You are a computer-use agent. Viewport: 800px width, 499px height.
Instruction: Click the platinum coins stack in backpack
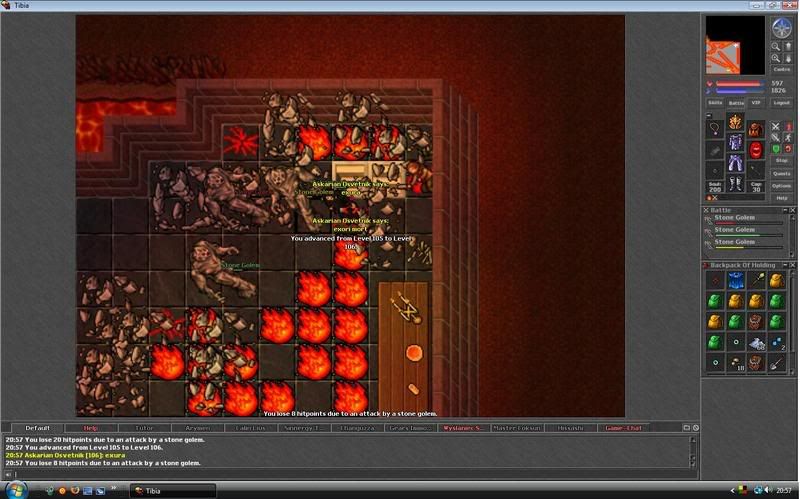756,343
